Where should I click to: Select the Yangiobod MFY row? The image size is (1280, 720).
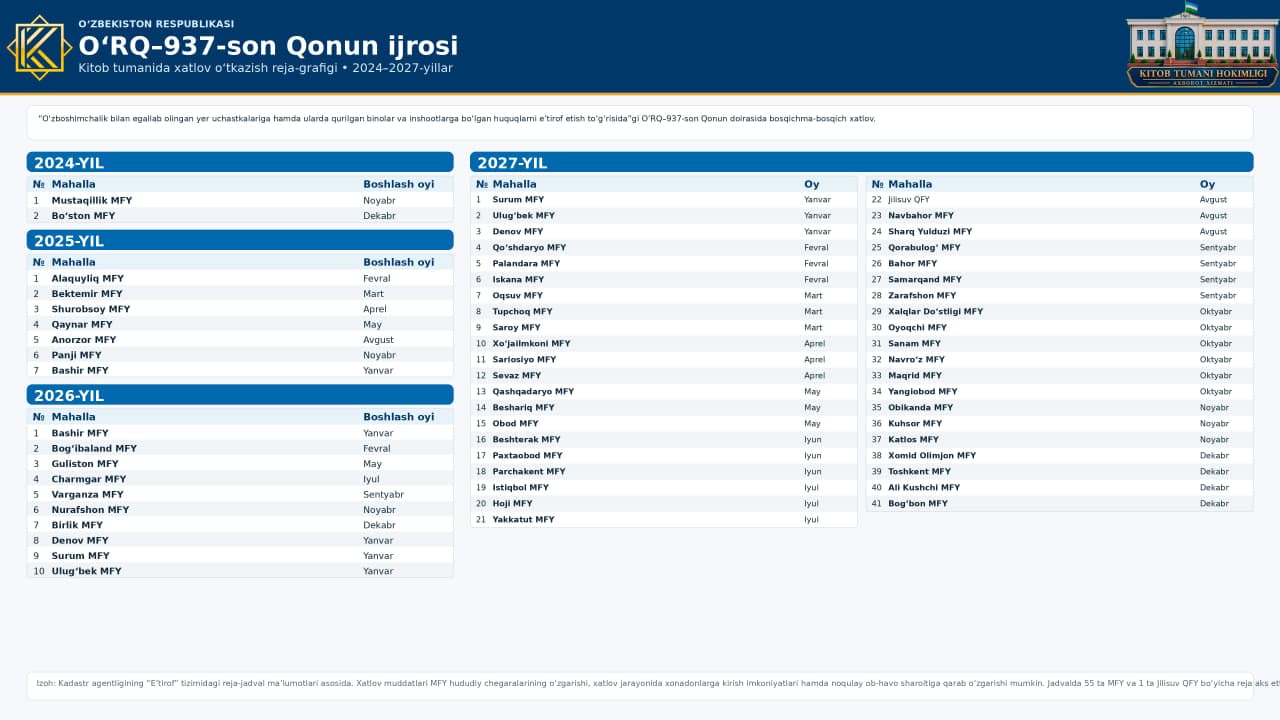tap(1059, 392)
